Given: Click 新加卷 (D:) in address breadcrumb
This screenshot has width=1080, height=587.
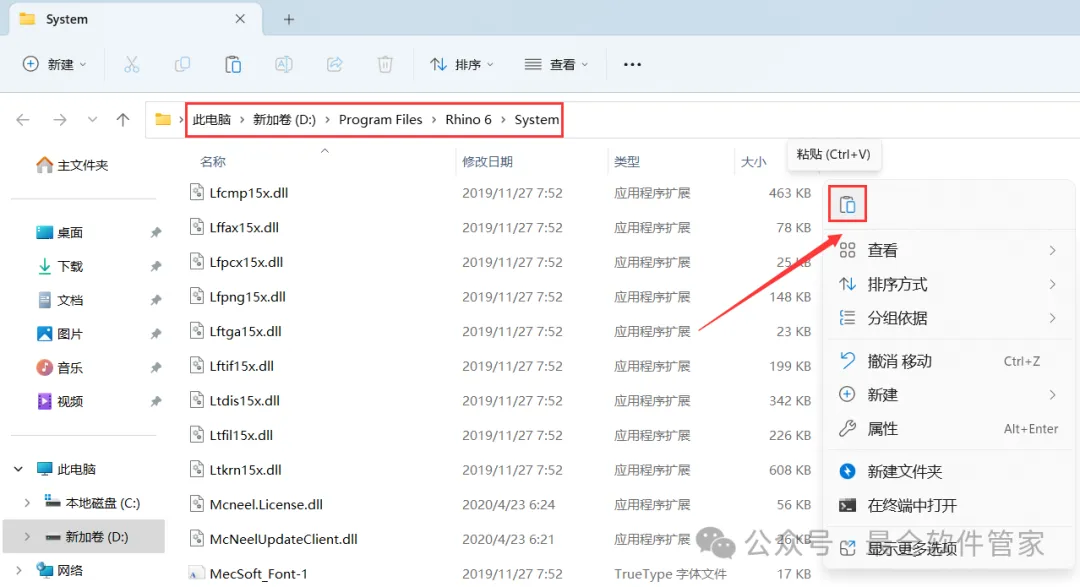Looking at the screenshot, I should click(x=284, y=120).
